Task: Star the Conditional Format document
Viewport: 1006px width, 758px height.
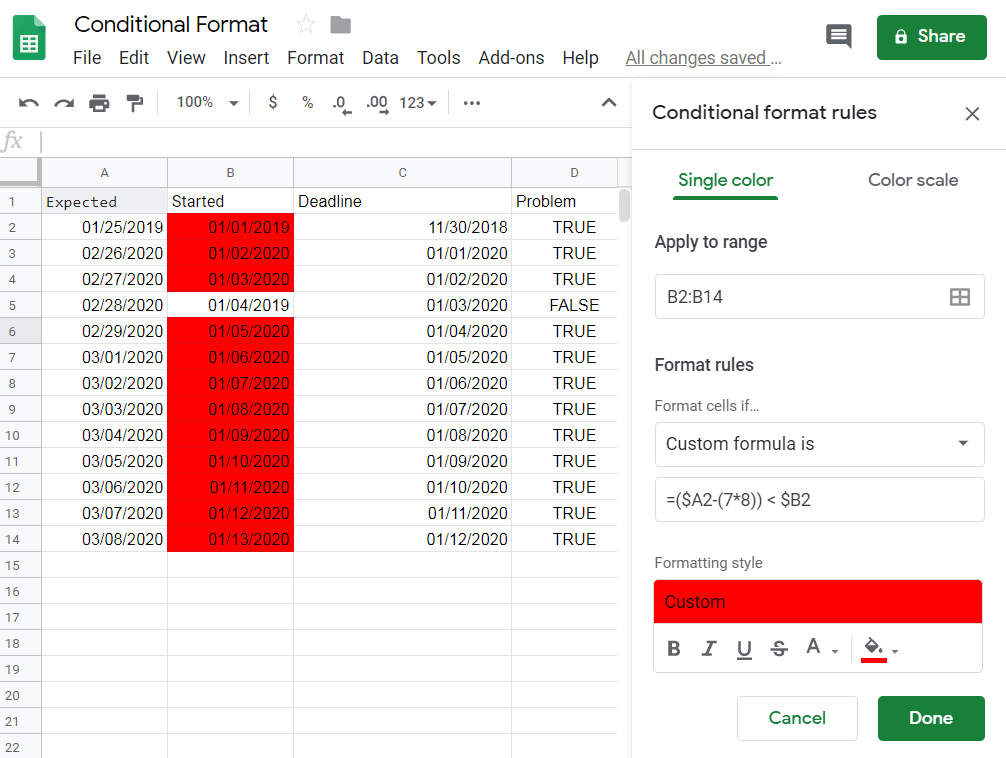Action: [x=305, y=24]
